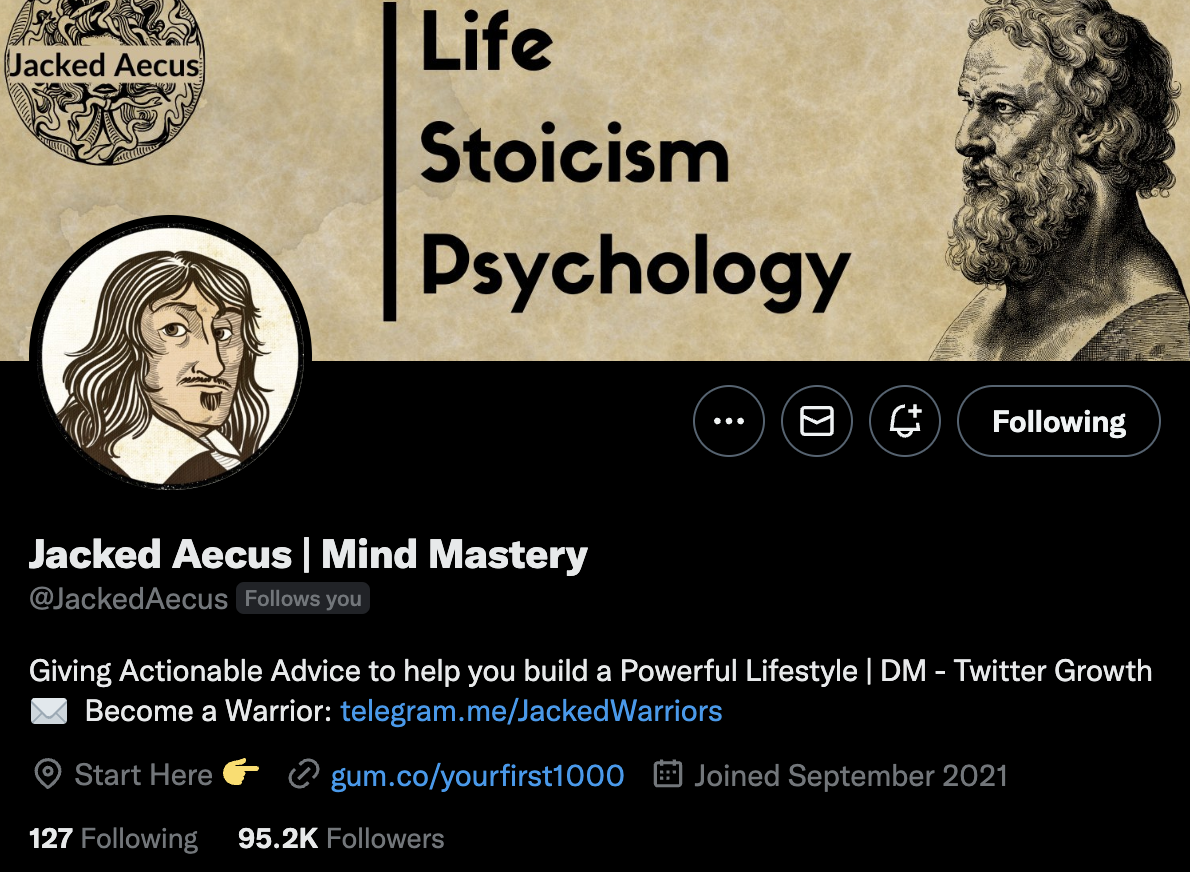Click the Joined September 2021 text
The width and height of the screenshot is (1190, 872).
pyautogui.click(x=851, y=776)
